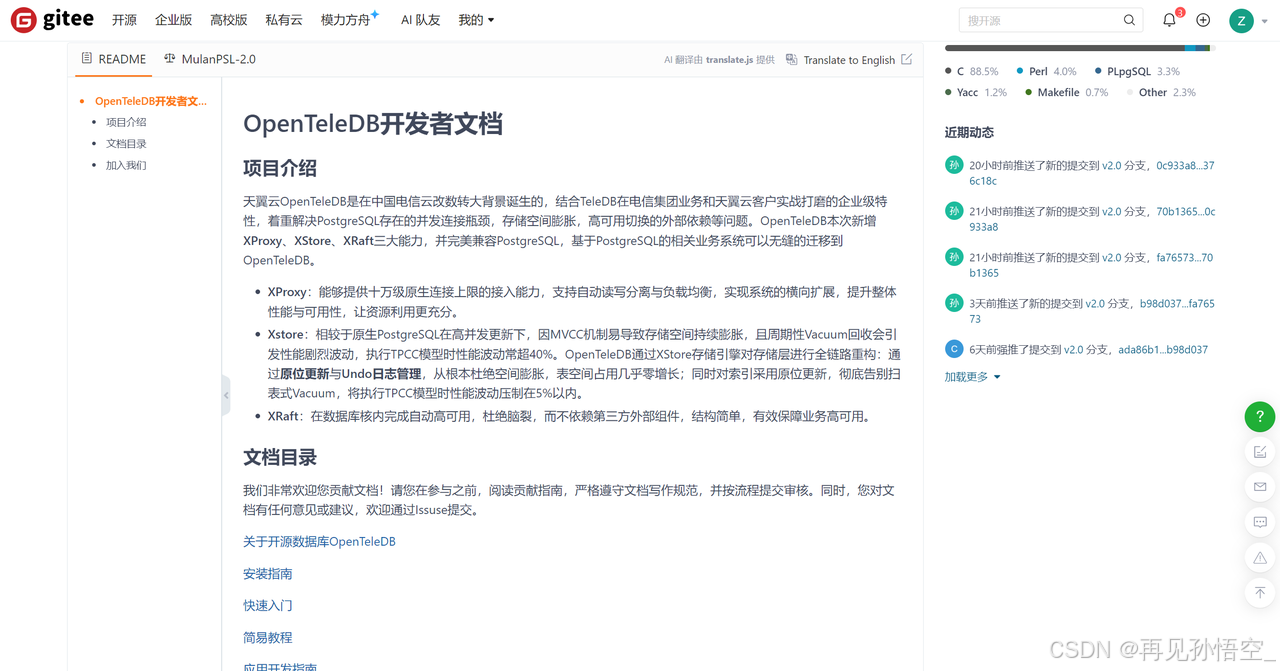
Task: Click the 近期动态 heading
Action: point(969,133)
